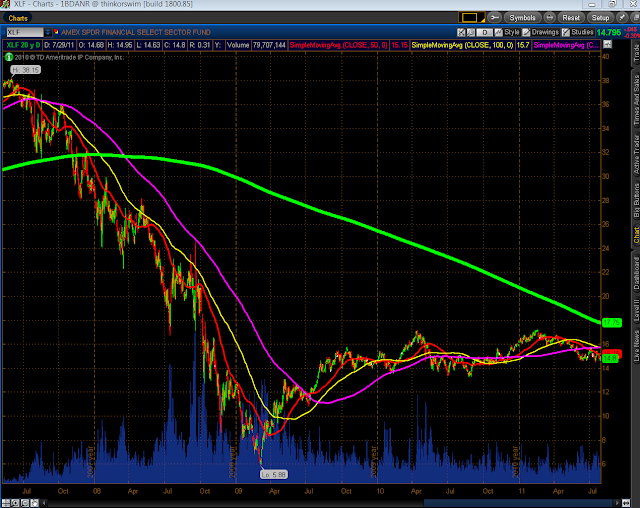Click the Reset button
Screen dimensions: 640x508
coord(571,18)
